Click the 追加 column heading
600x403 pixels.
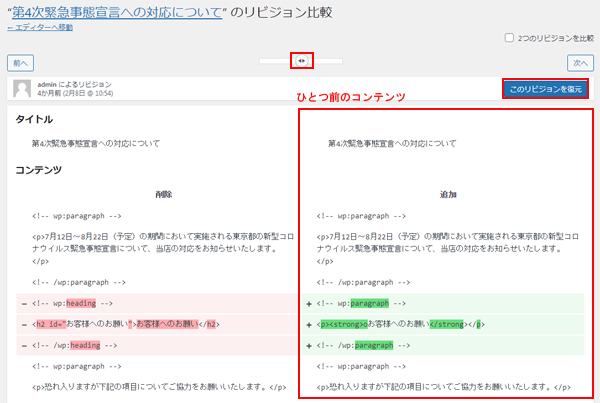[448, 194]
